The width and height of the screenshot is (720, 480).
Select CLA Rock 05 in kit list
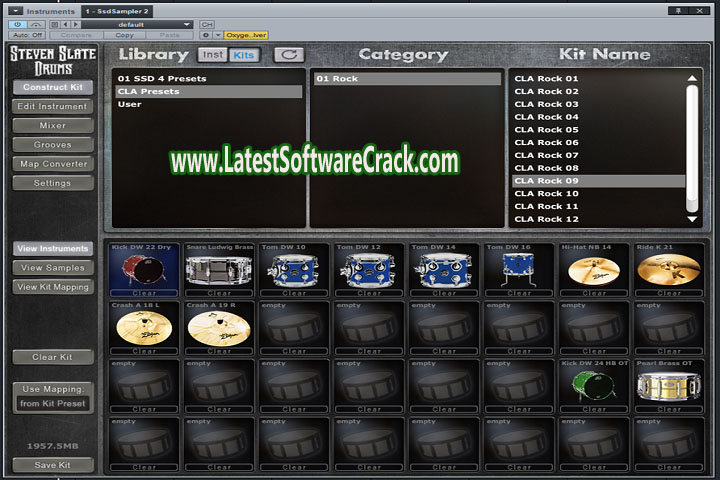pyautogui.click(x=547, y=130)
